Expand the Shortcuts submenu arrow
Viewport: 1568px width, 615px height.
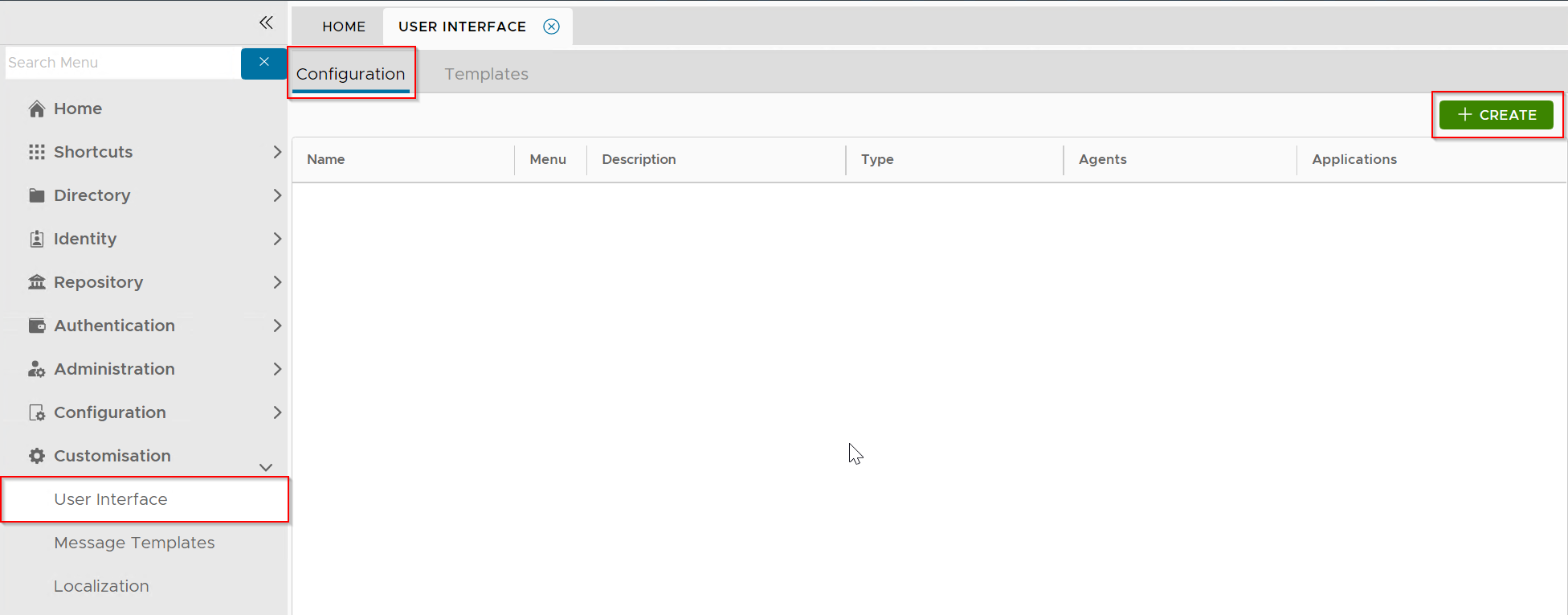[277, 152]
